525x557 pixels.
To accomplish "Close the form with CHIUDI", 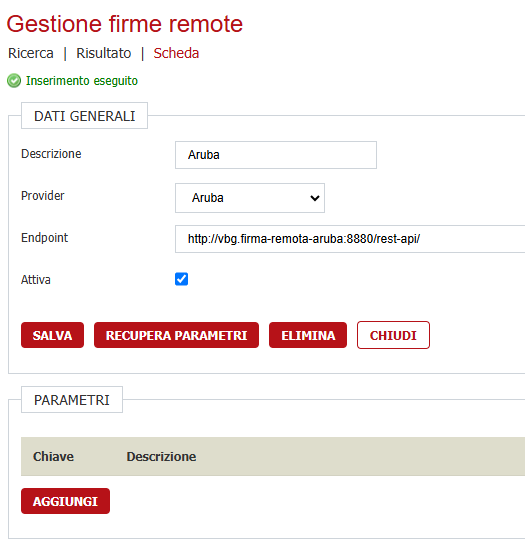I will (x=393, y=335).
